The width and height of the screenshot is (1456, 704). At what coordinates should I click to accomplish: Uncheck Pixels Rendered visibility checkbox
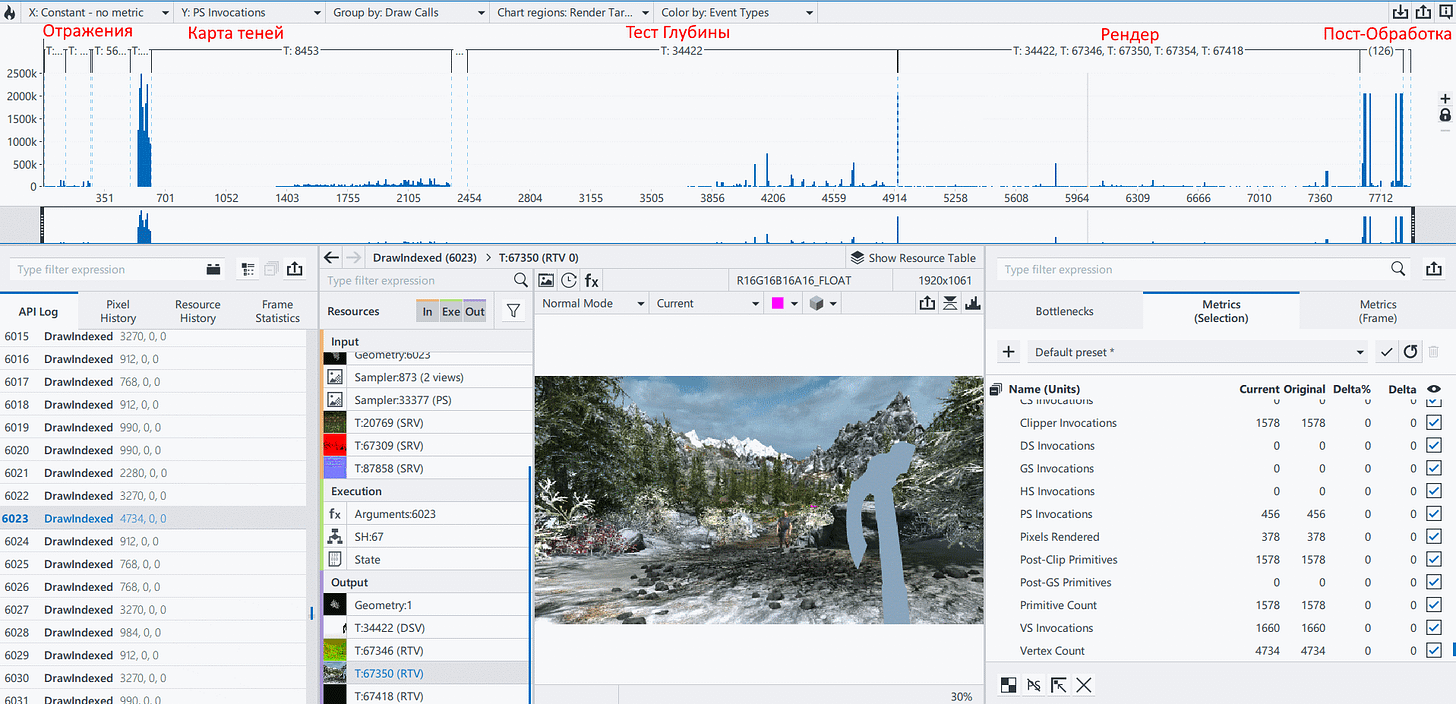click(1435, 537)
